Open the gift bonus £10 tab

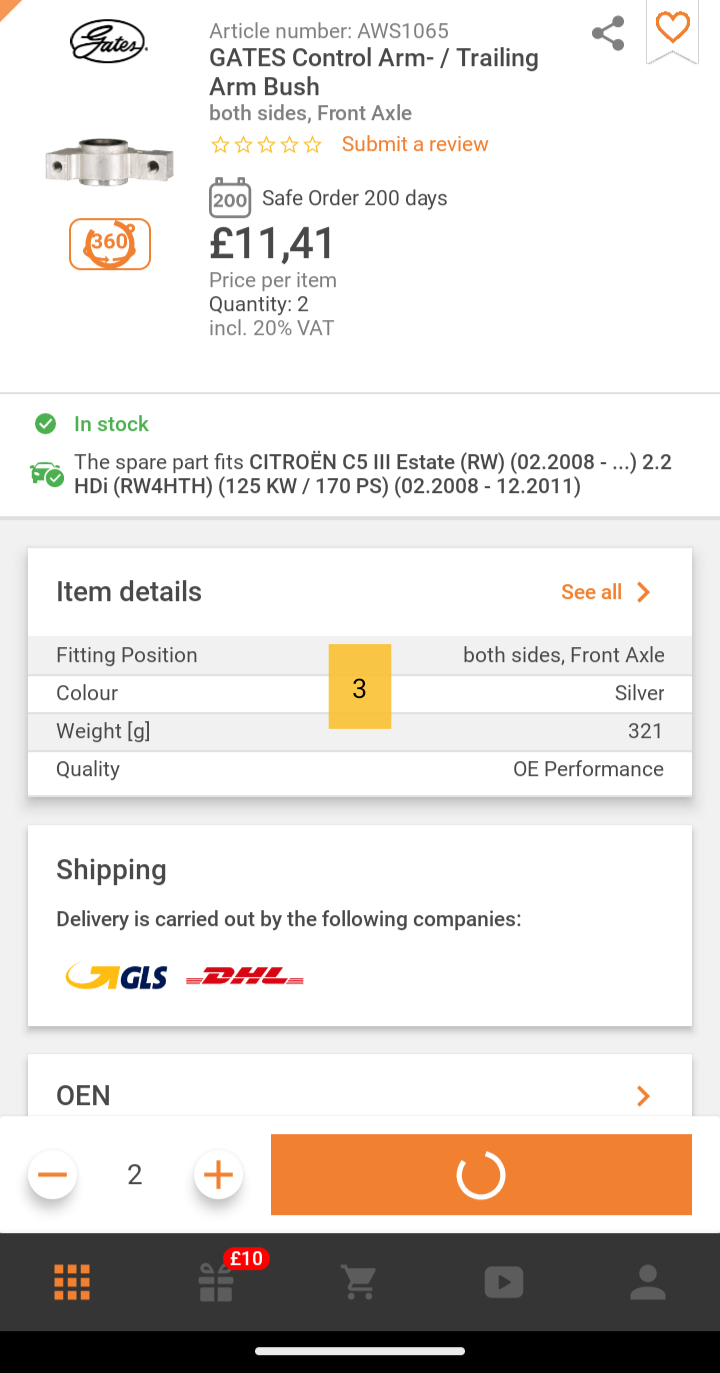pyautogui.click(x=217, y=1280)
